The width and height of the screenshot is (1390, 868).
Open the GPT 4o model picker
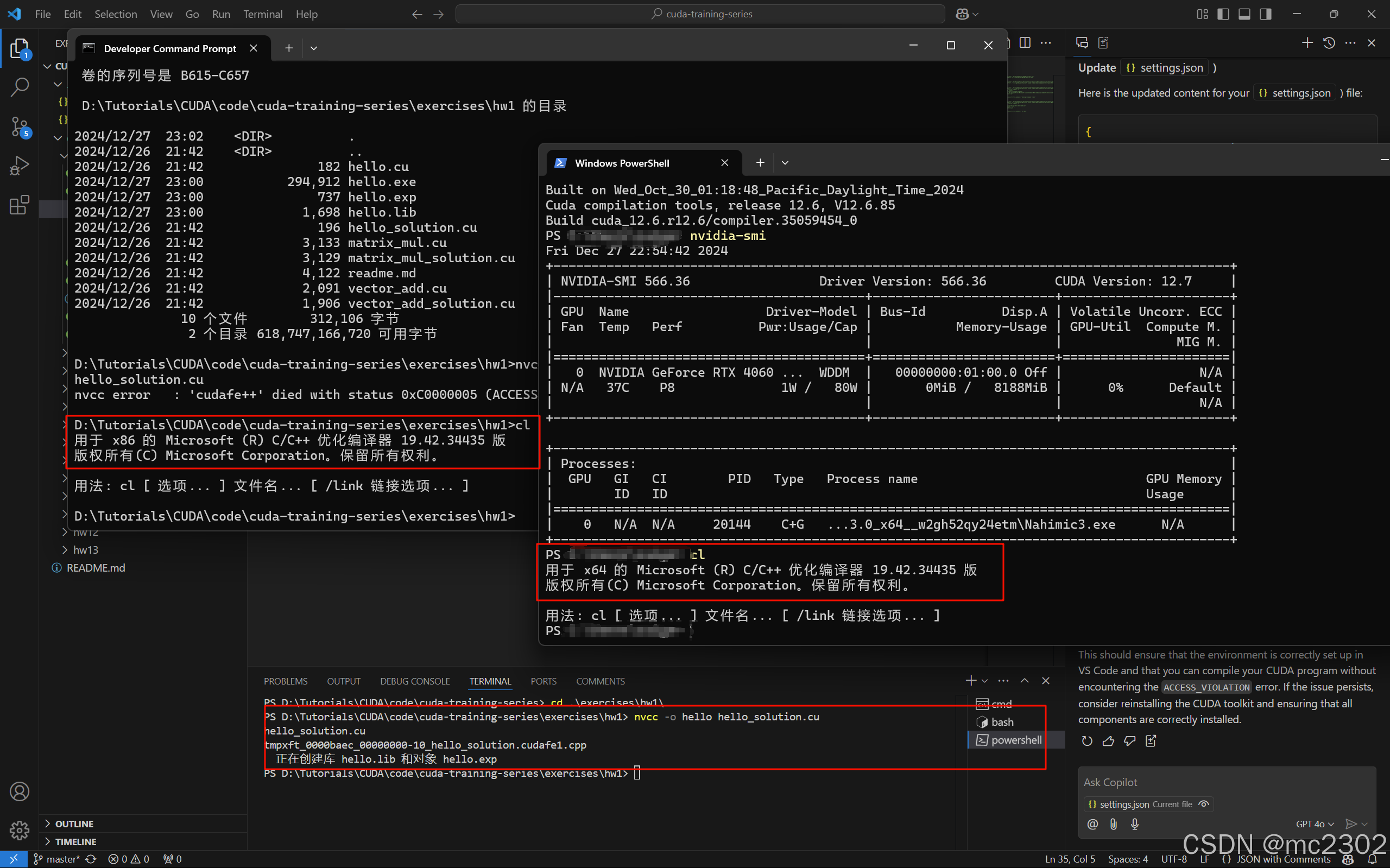1314,824
